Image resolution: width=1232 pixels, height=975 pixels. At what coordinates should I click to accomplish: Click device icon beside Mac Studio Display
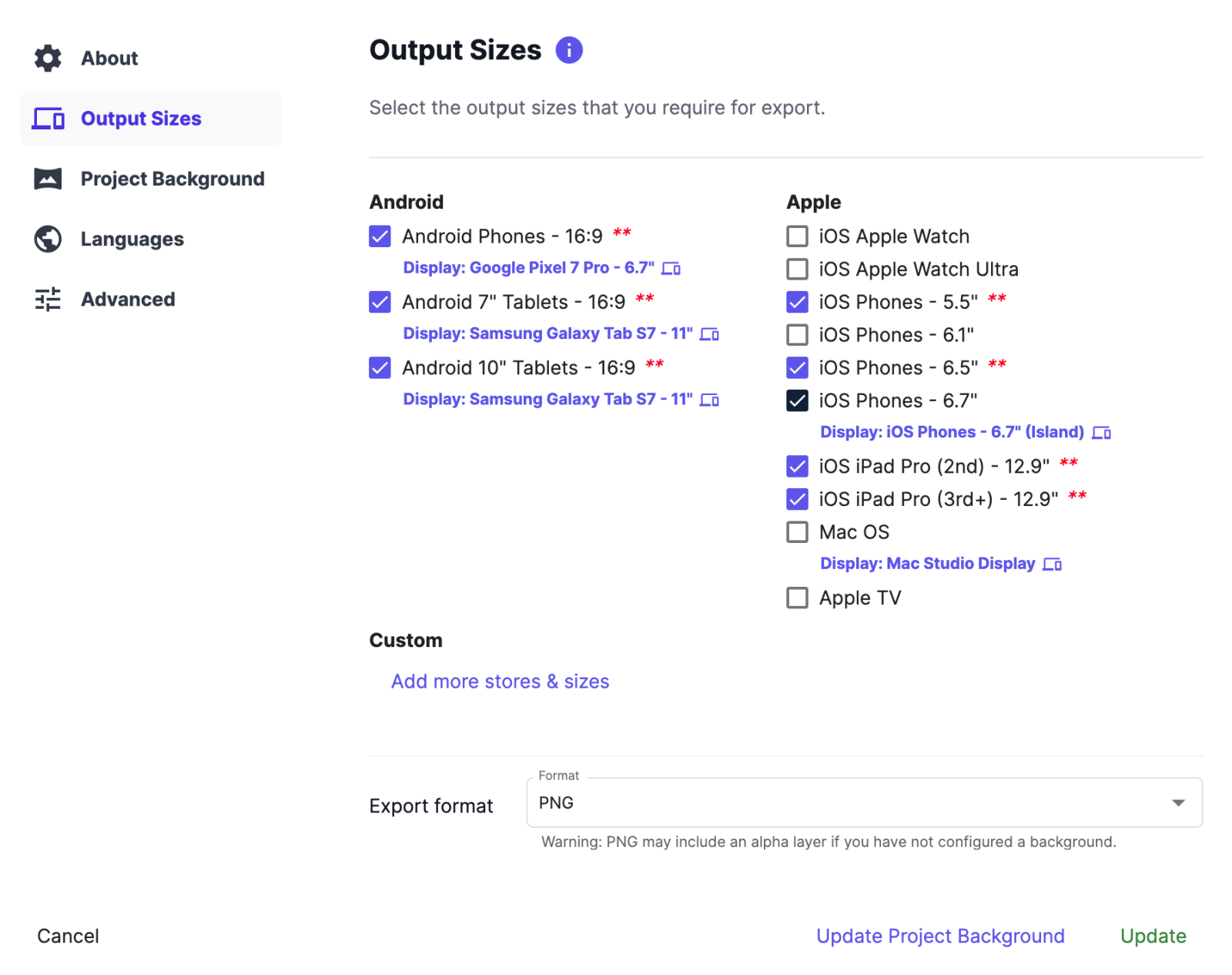tap(1052, 564)
